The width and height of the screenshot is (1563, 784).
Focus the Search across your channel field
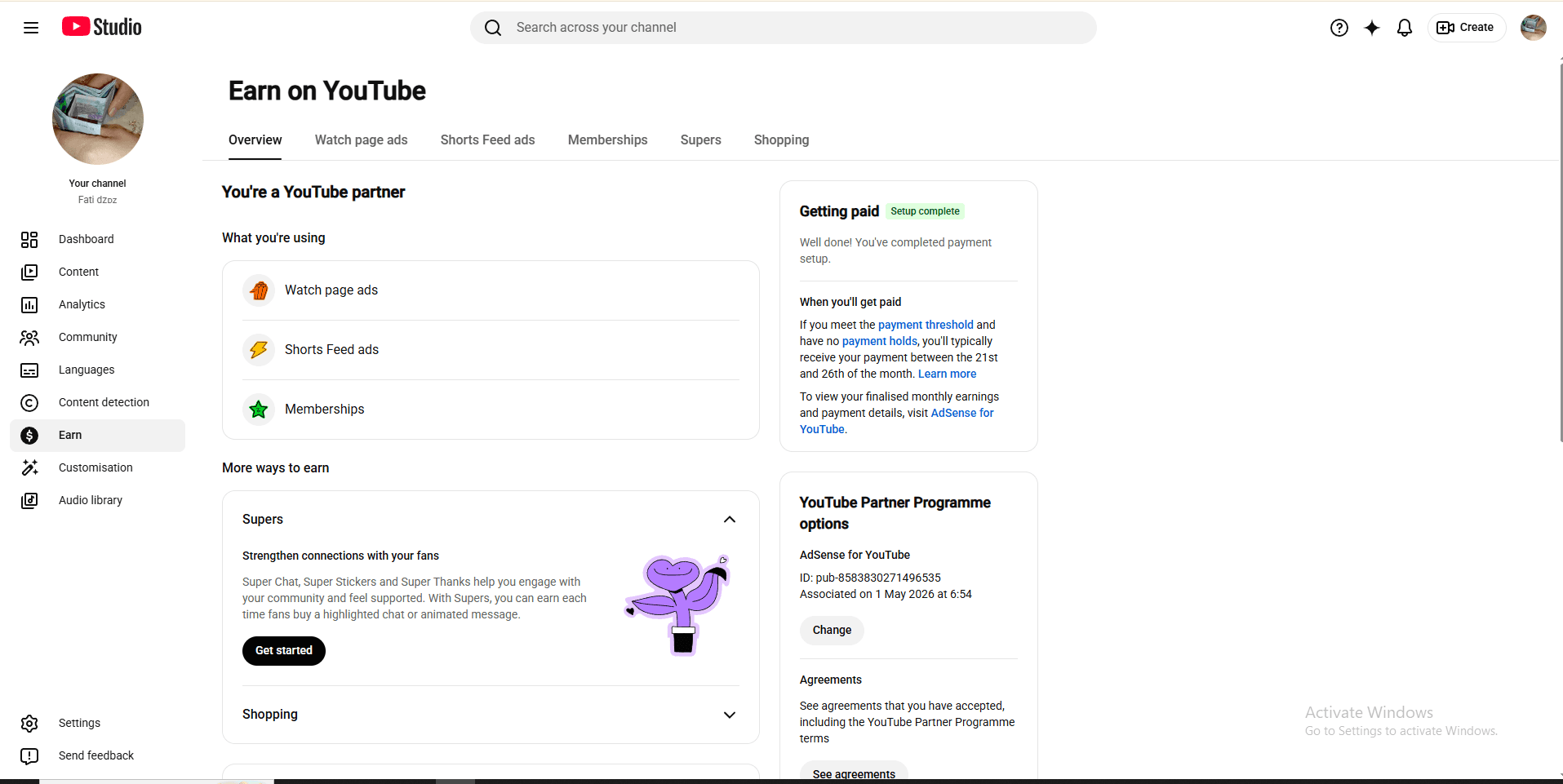(x=784, y=28)
